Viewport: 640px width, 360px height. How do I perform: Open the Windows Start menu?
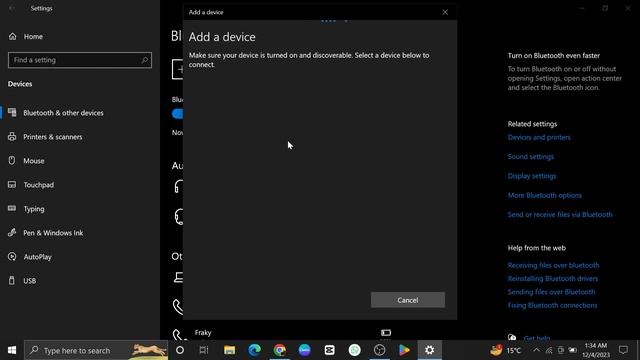(x=12, y=350)
